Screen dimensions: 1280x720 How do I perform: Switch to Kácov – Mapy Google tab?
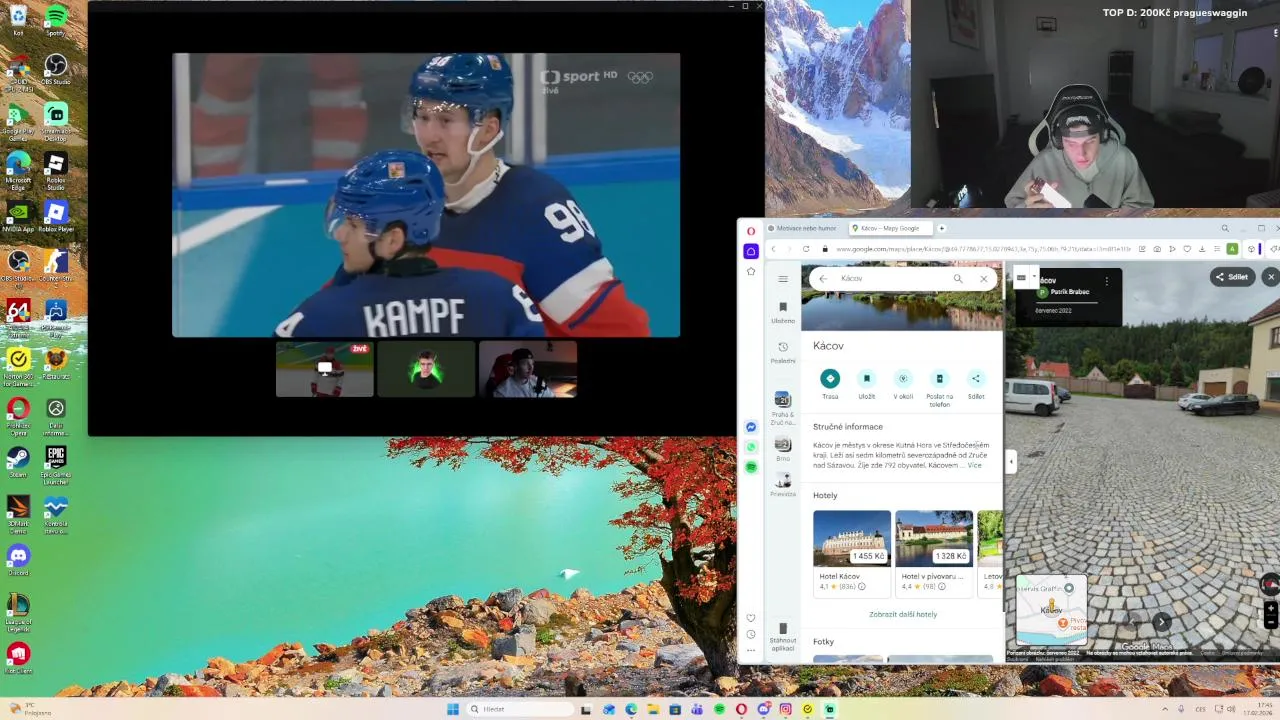point(890,228)
